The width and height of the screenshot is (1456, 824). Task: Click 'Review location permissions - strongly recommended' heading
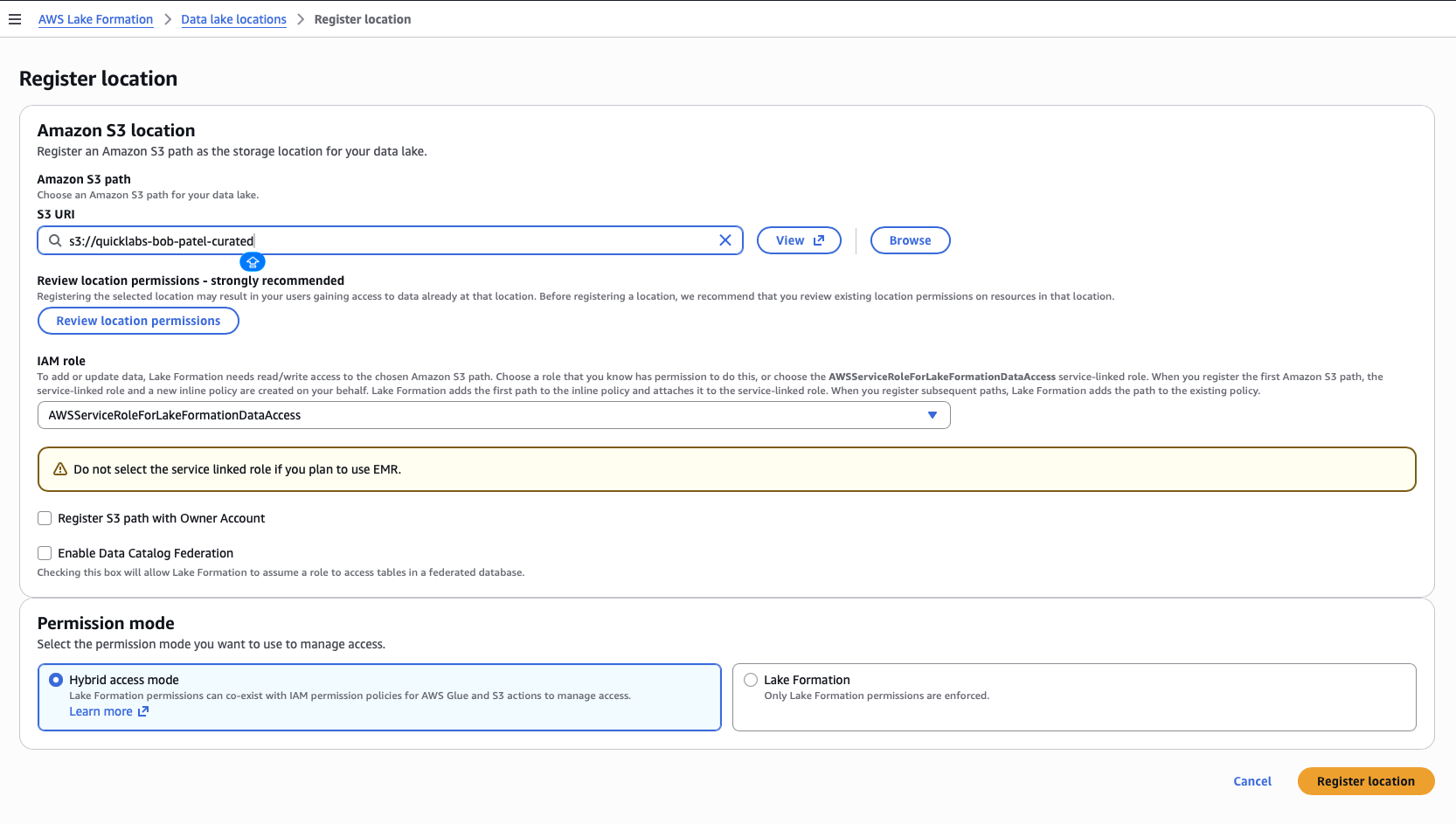[x=191, y=280]
